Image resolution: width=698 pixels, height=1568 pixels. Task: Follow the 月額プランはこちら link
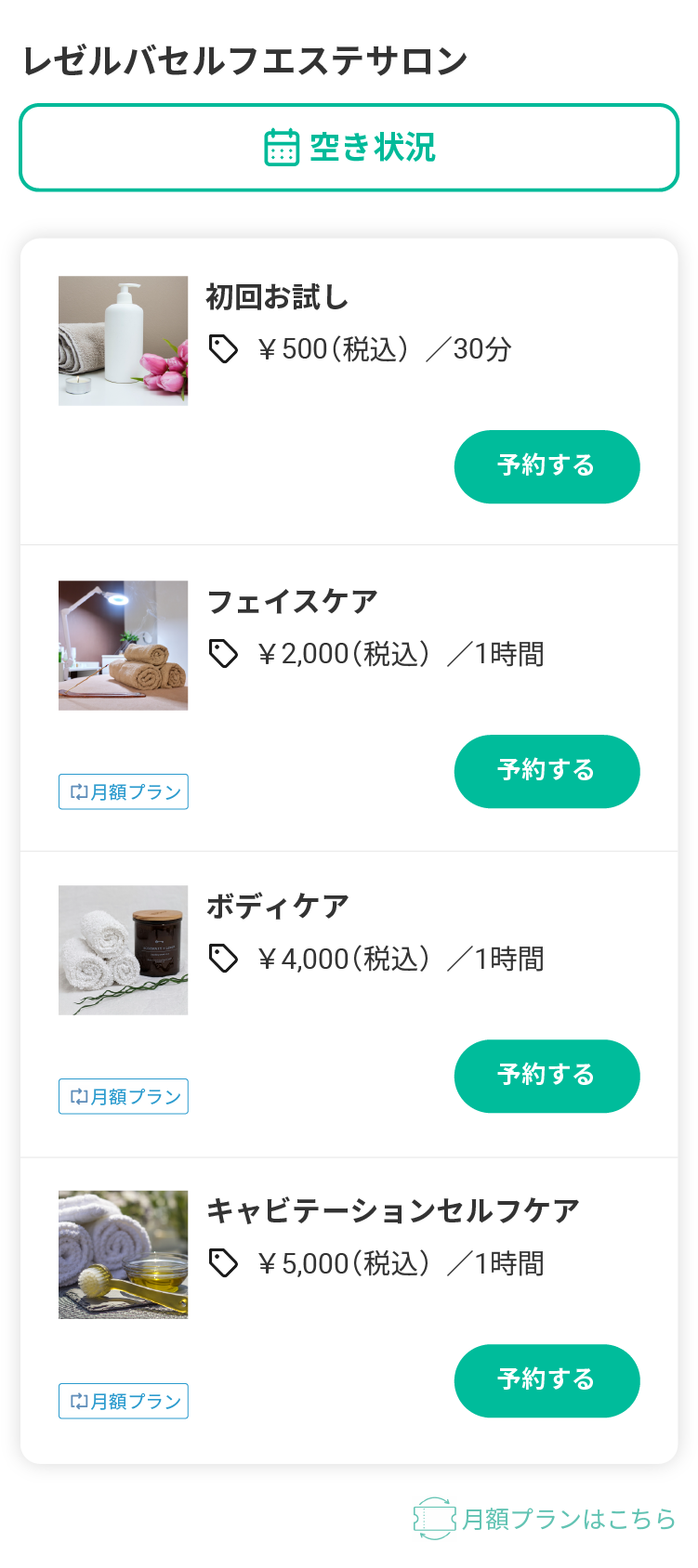(x=568, y=1519)
